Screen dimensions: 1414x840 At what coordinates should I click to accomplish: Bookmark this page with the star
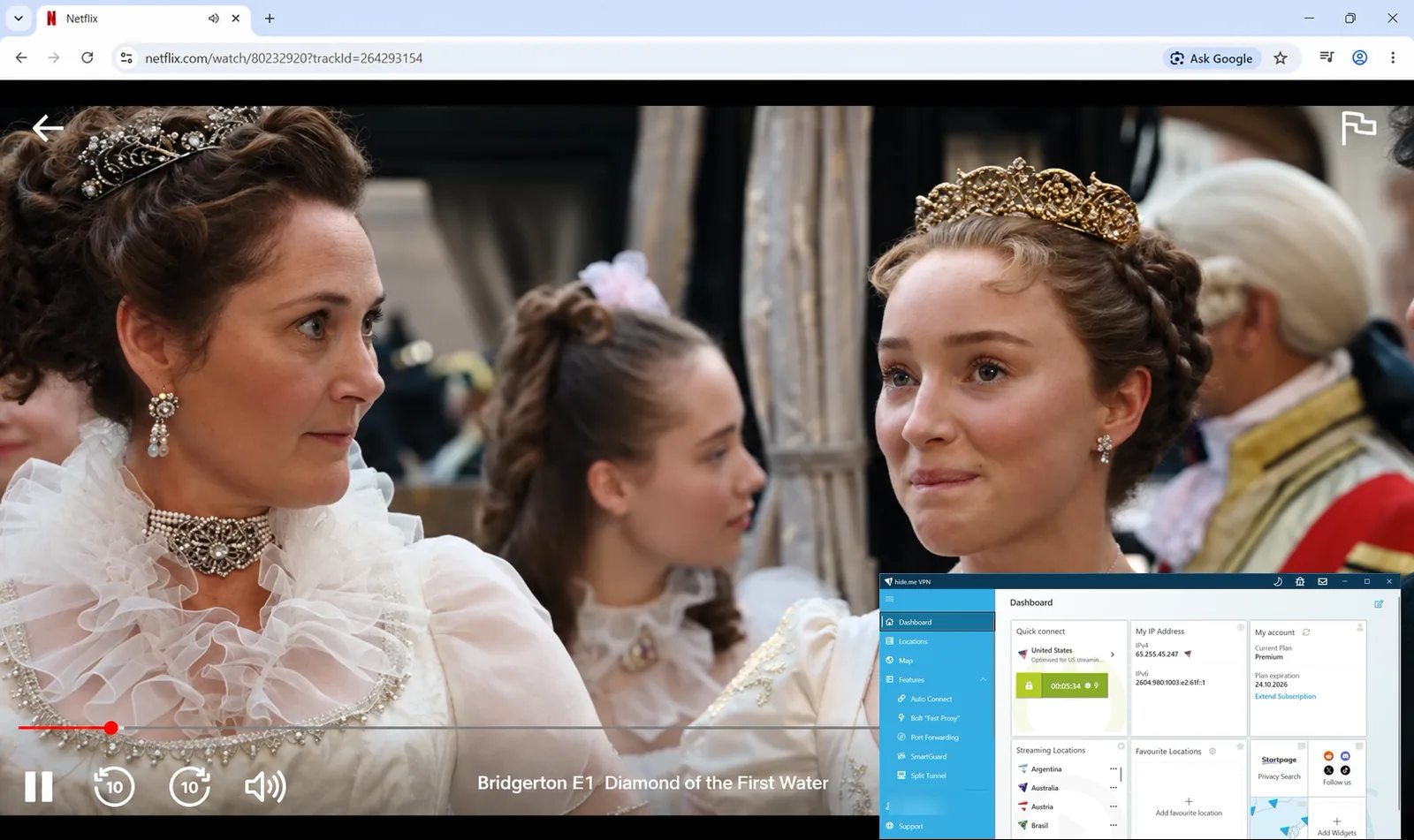[1281, 58]
